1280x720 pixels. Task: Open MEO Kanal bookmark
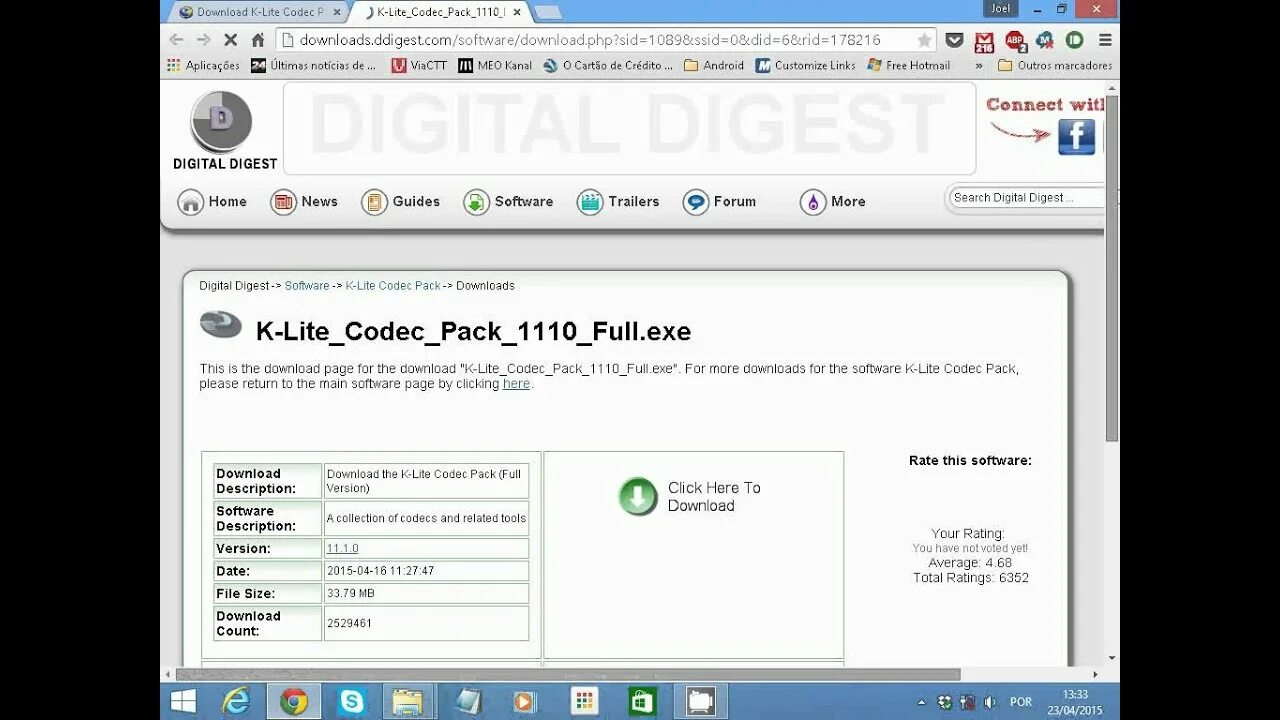tap(495, 65)
